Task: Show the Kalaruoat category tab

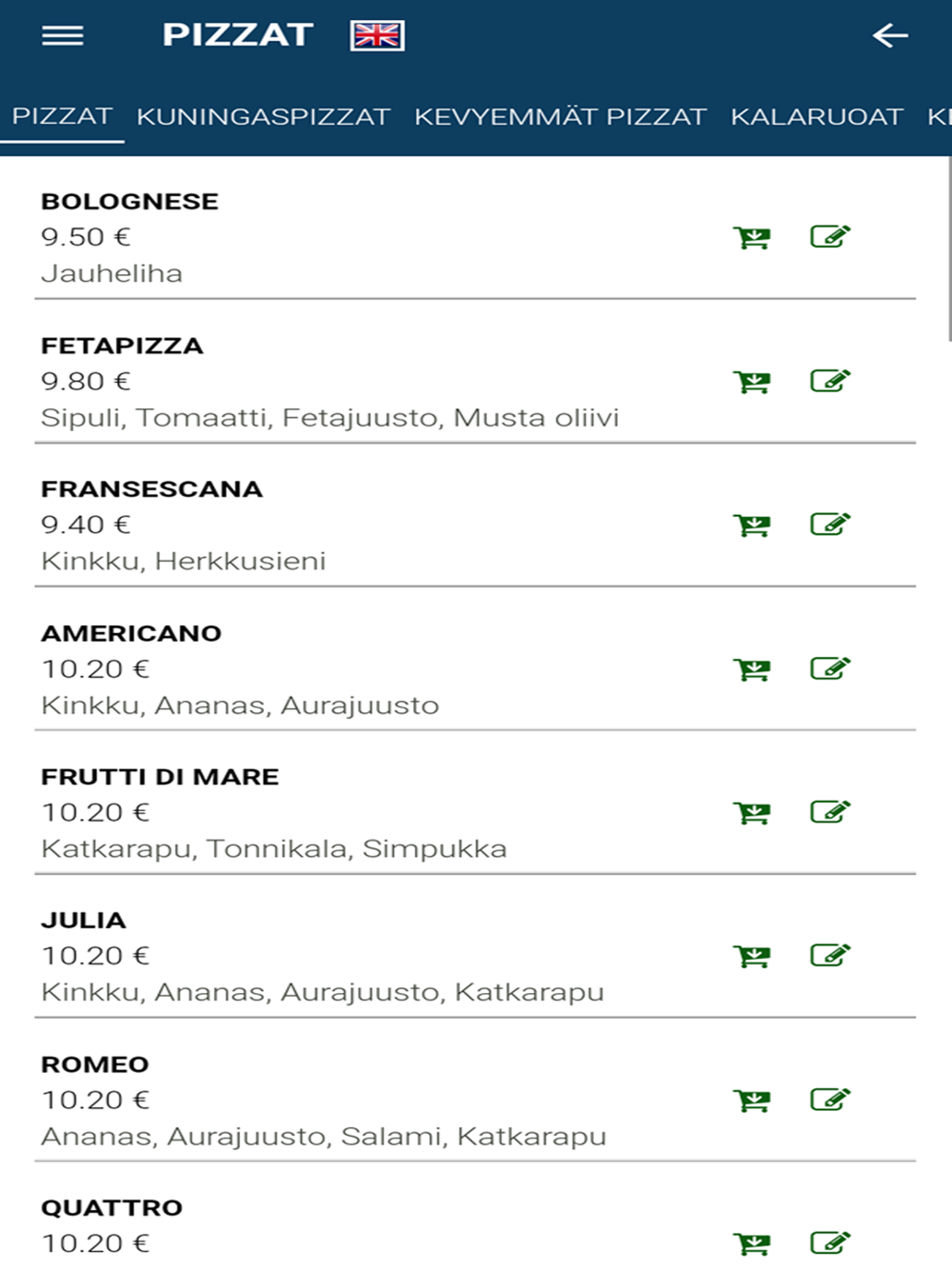Action: (x=817, y=116)
